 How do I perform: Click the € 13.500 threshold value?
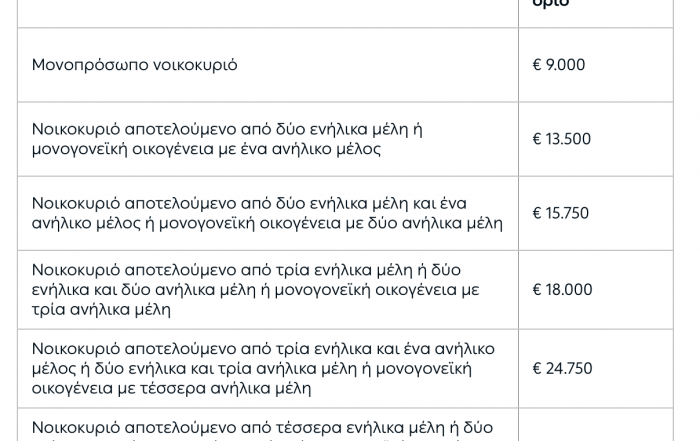[x=562, y=139]
